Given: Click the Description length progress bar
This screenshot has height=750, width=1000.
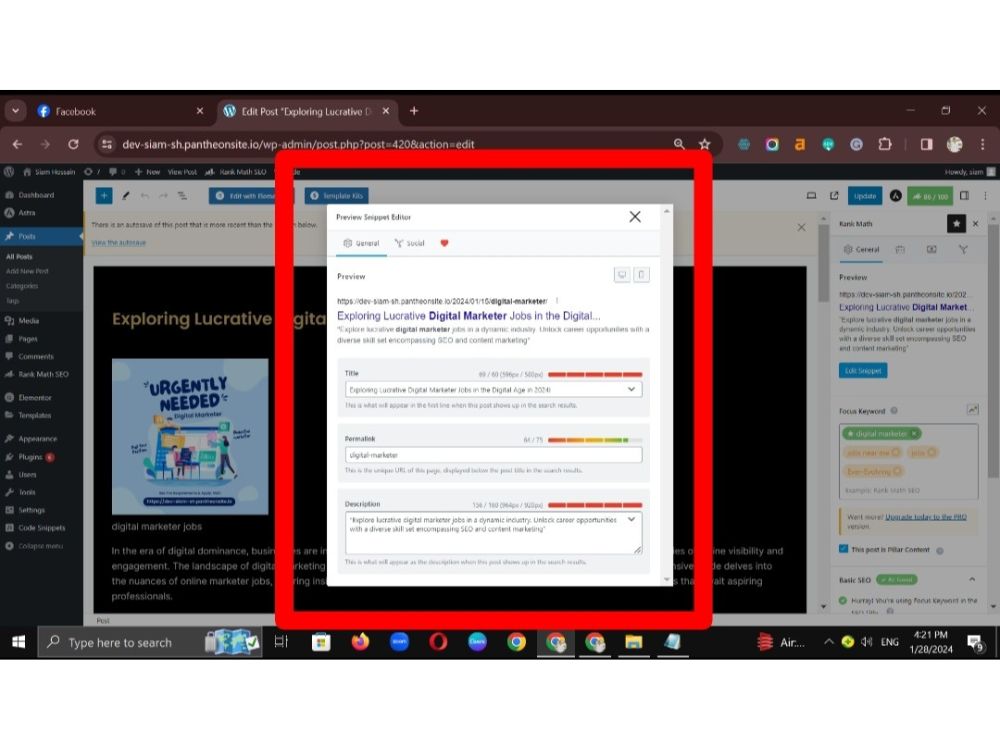Looking at the screenshot, I should click(594, 505).
